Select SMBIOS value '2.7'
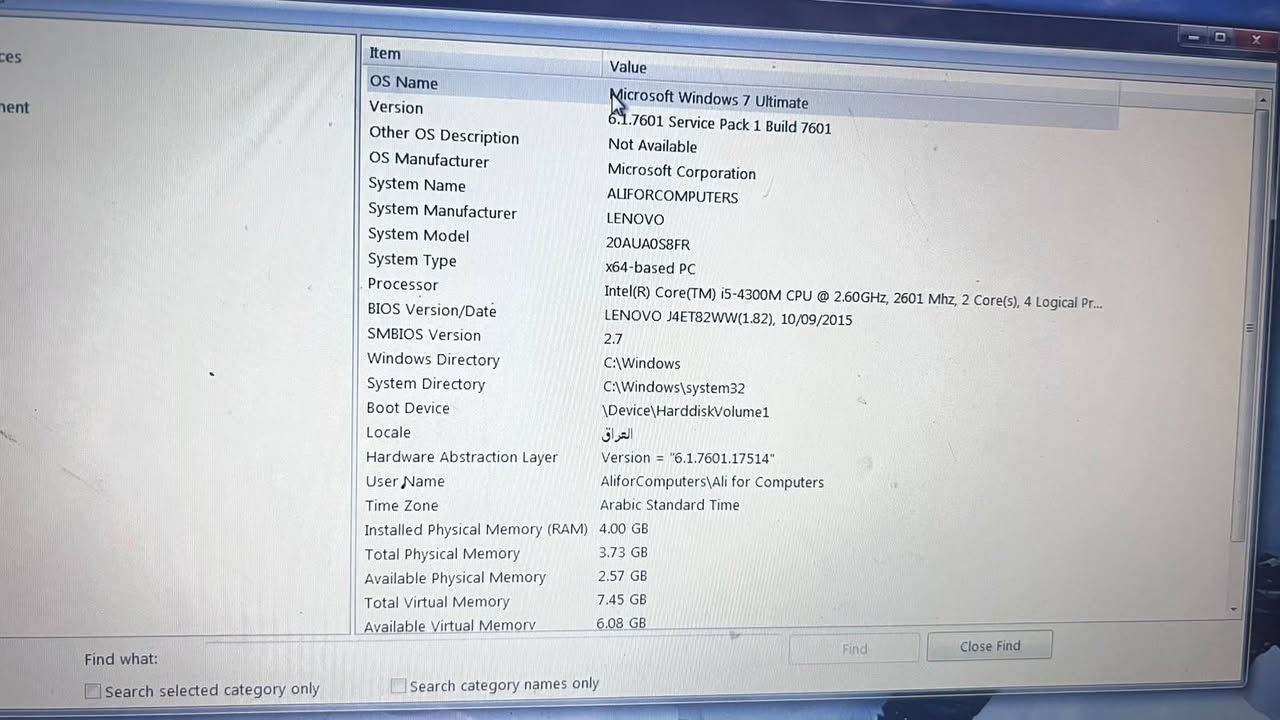This screenshot has height=720, width=1280. coord(613,339)
